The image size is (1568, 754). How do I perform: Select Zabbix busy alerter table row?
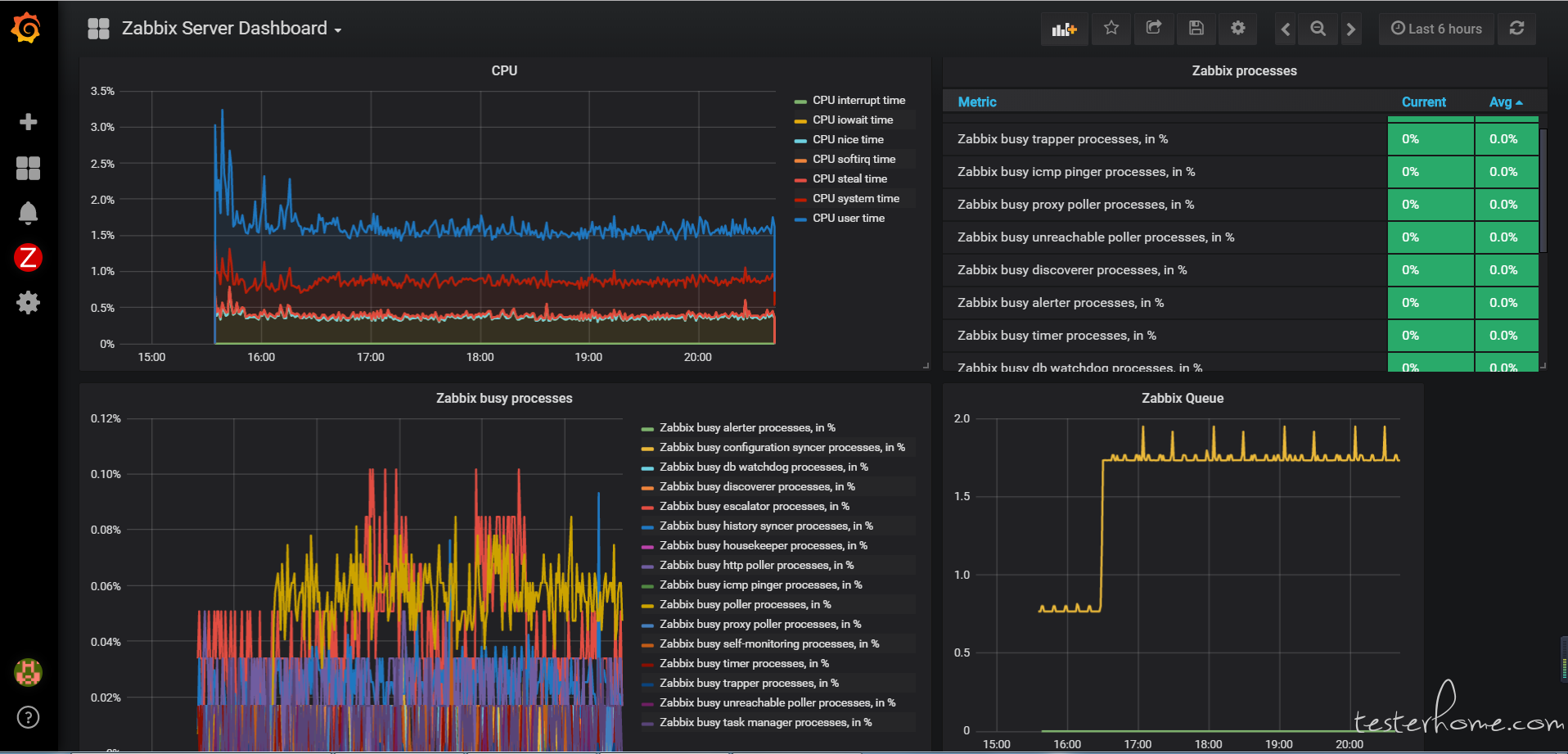tap(1241, 303)
